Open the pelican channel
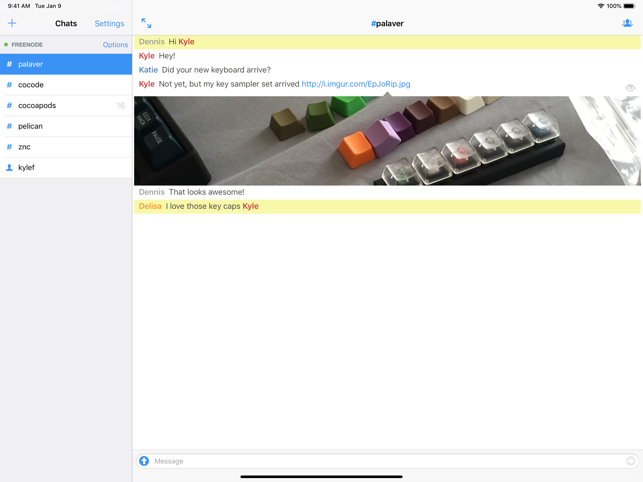Image resolution: width=643 pixels, height=482 pixels. tap(66, 126)
